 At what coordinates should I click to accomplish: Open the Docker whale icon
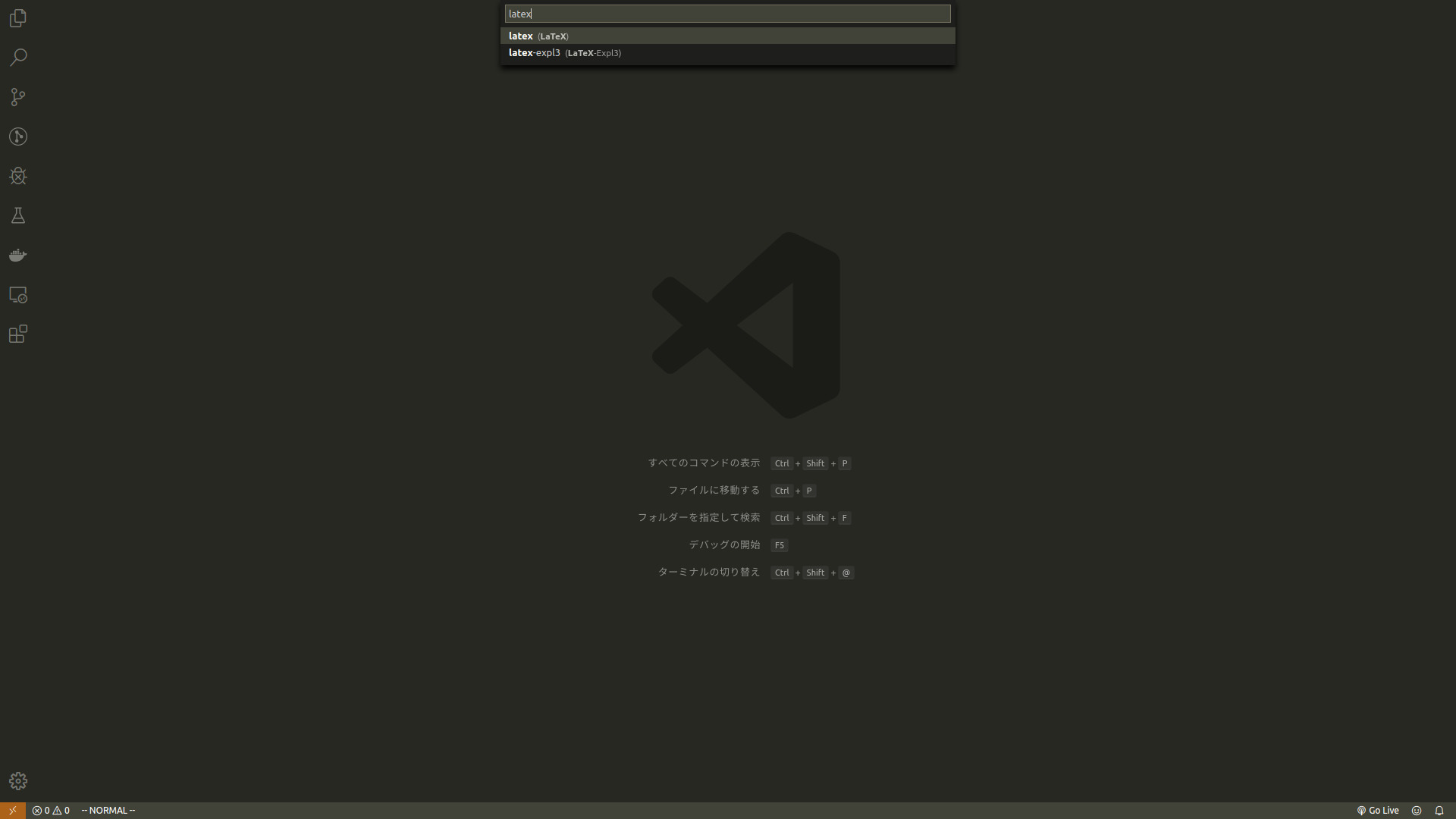tap(18, 256)
